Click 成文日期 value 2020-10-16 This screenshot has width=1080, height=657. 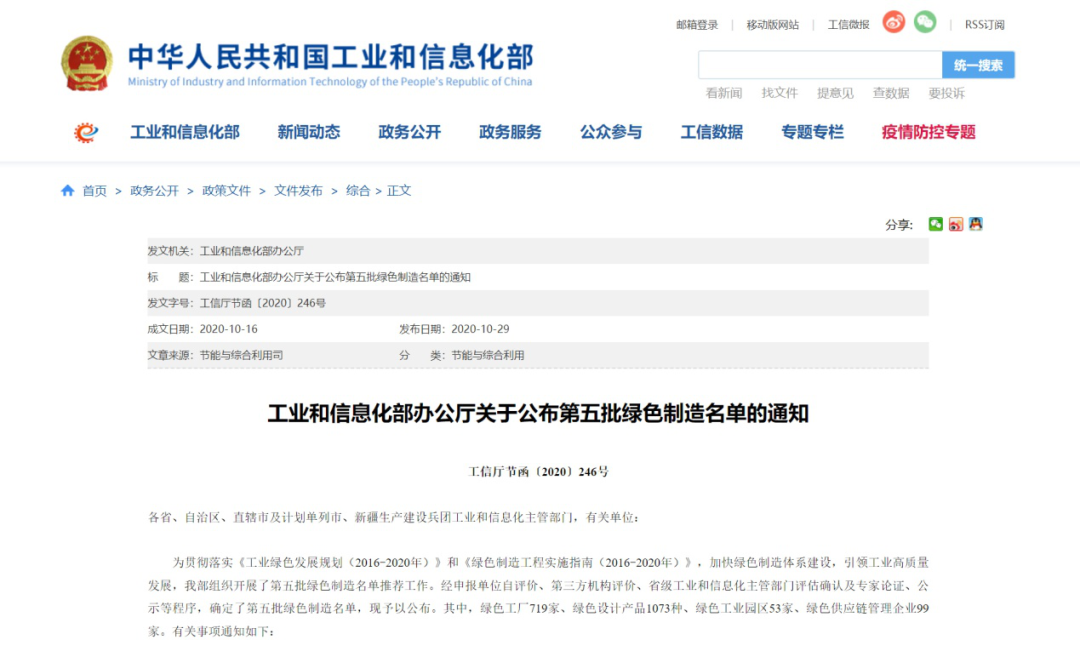[229, 329]
